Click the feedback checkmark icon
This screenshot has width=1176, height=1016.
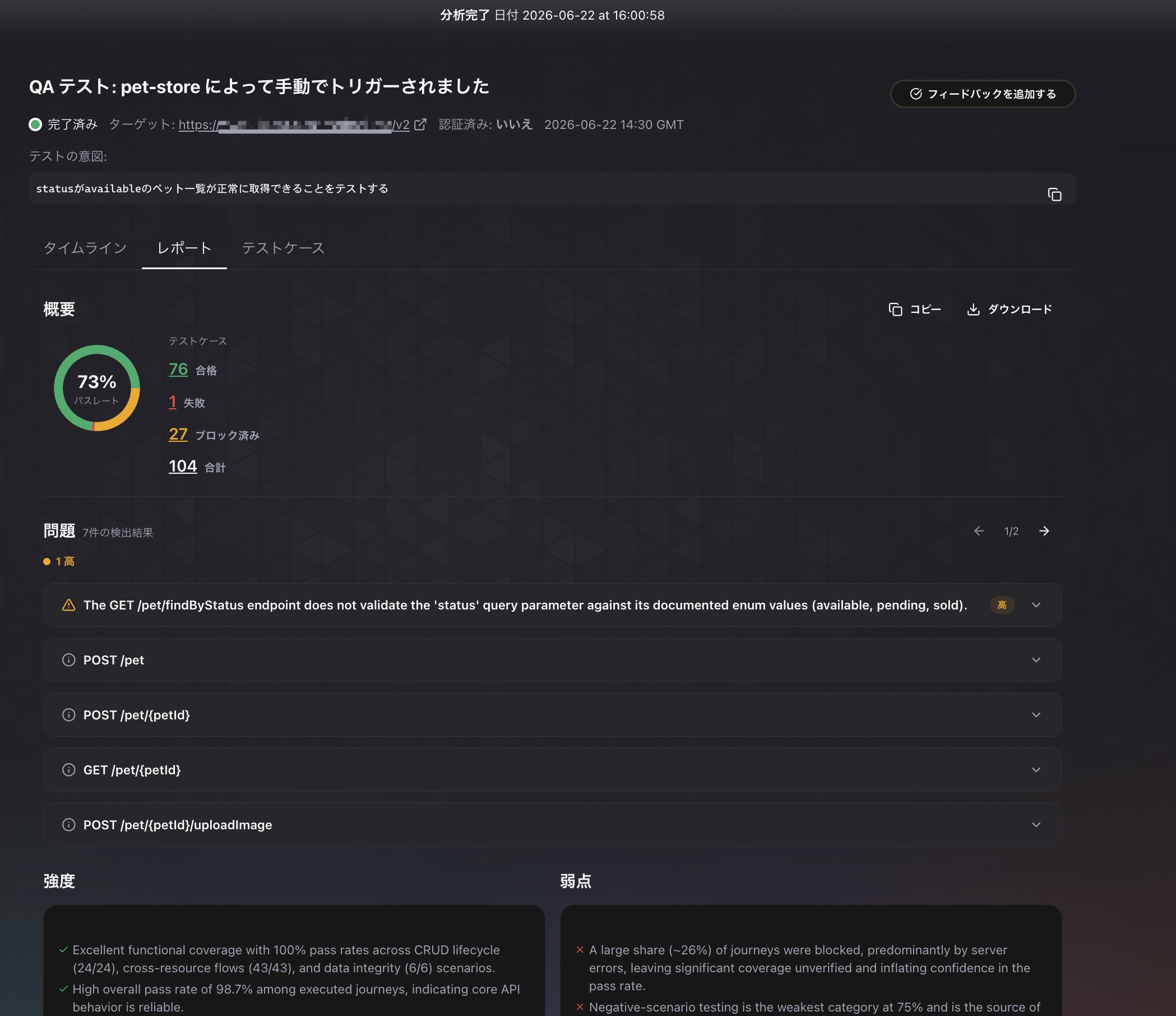(915, 94)
